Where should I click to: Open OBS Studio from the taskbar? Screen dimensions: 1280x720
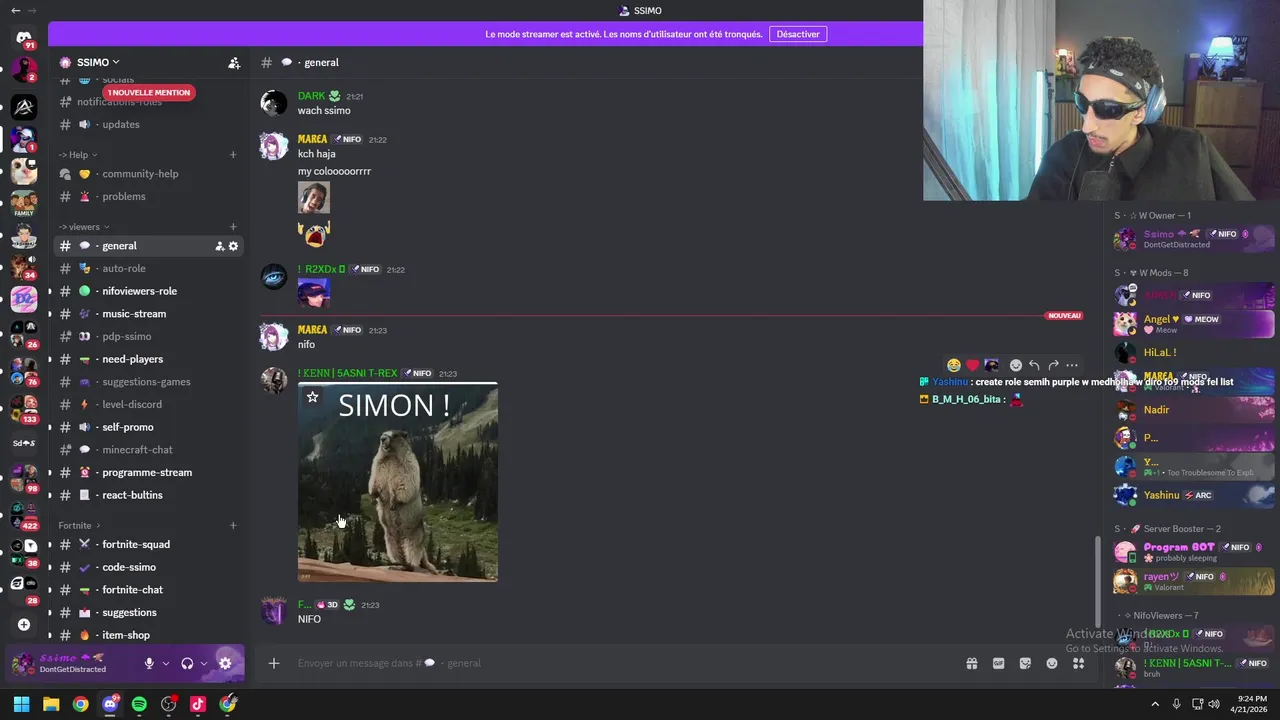pyautogui.click(x=169, y=704)
